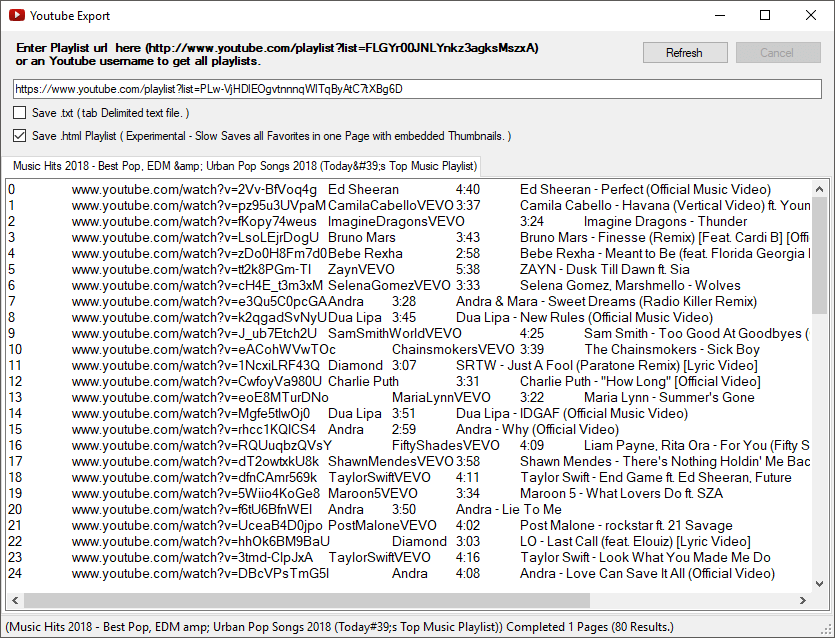Click the greyed-out Cancel button
The width and height of the screenshot is (835, 638).
777,53
